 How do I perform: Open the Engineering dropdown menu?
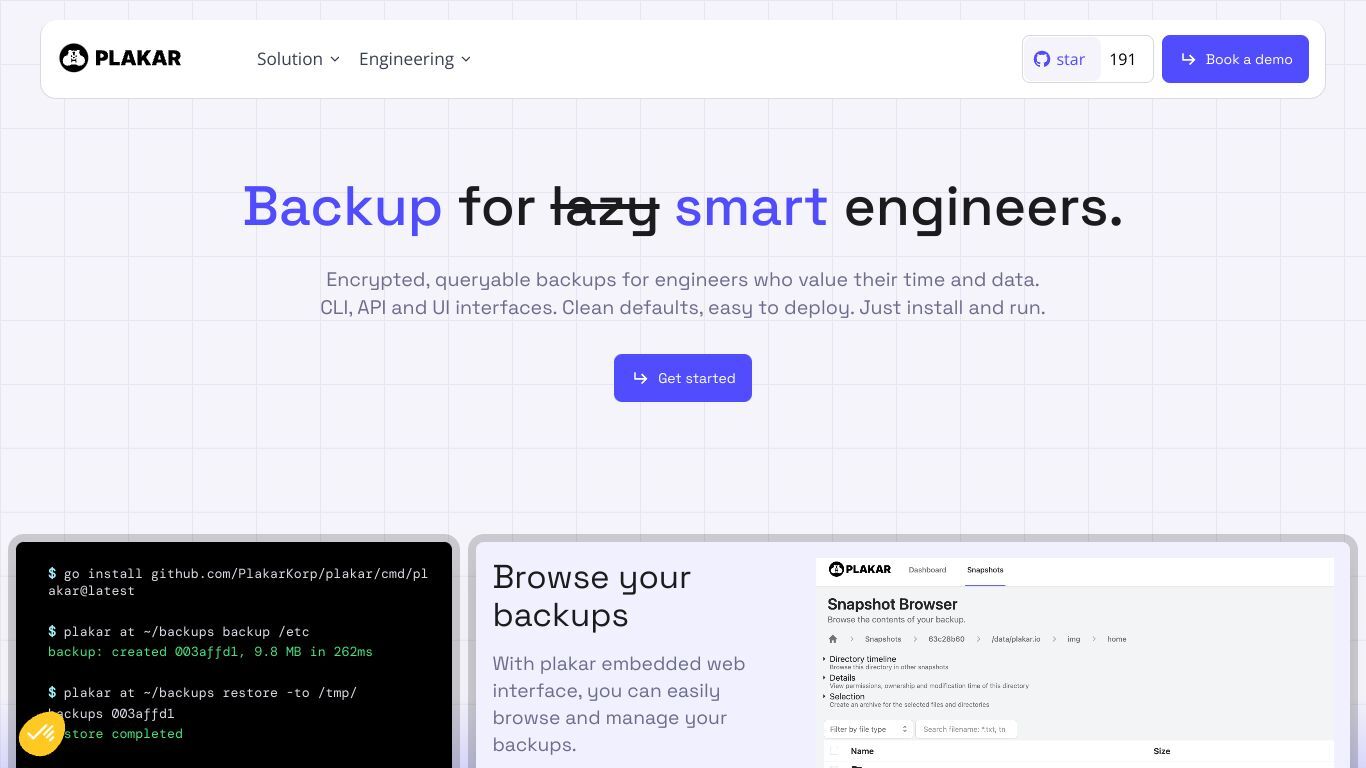[x=414, y=59]
